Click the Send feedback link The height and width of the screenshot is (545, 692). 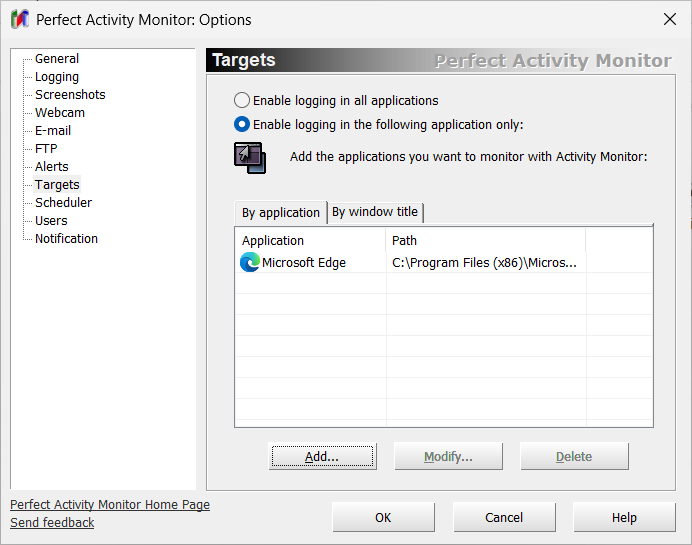point(52,523)
